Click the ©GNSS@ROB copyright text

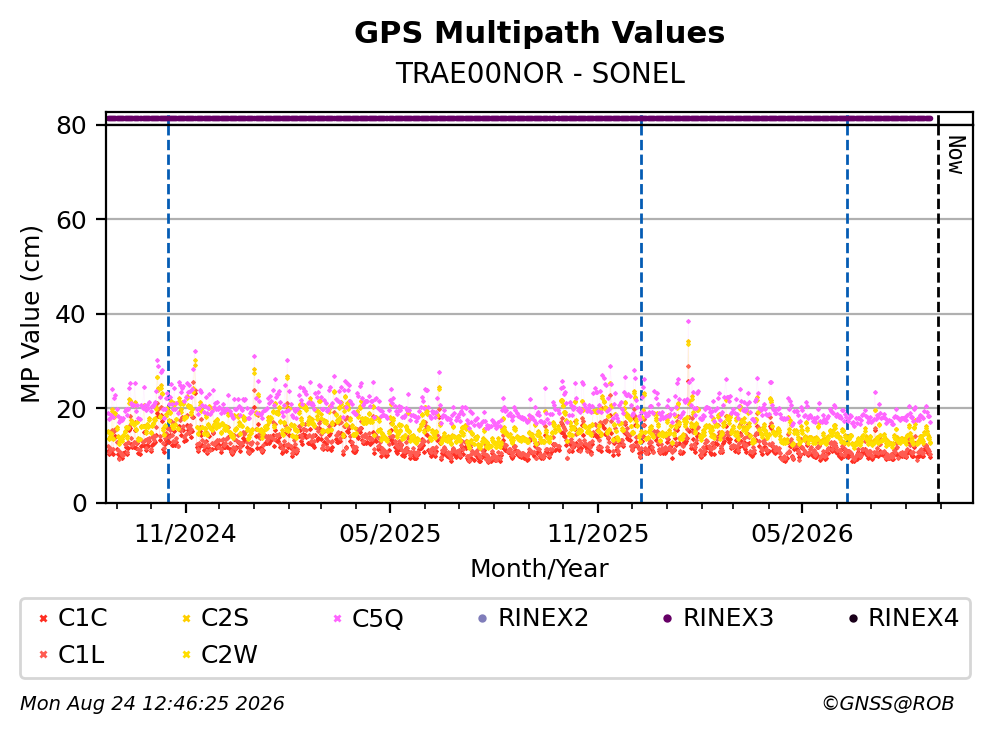pyautogui.click(x=888, y=704)
